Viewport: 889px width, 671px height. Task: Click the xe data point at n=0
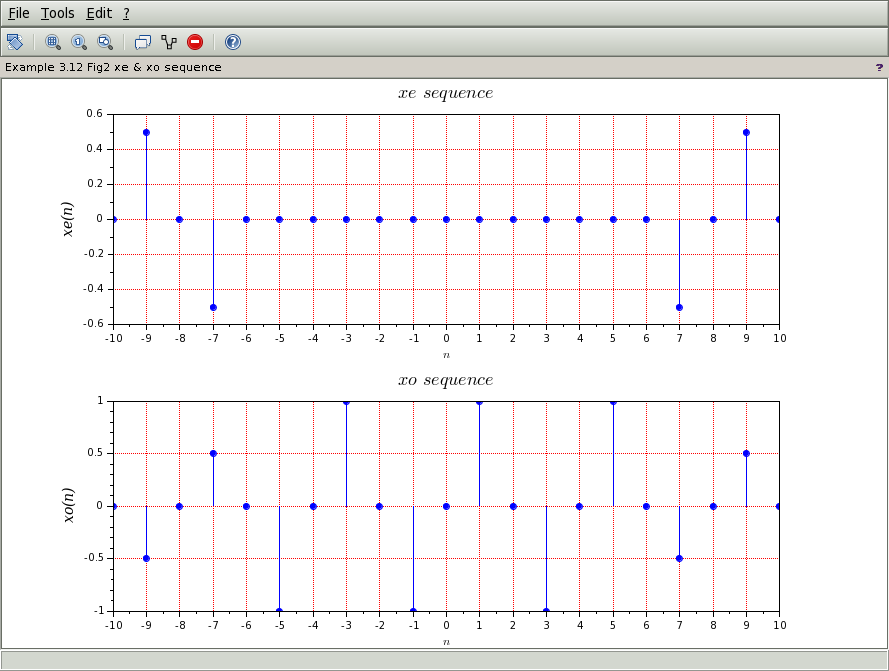446,219
